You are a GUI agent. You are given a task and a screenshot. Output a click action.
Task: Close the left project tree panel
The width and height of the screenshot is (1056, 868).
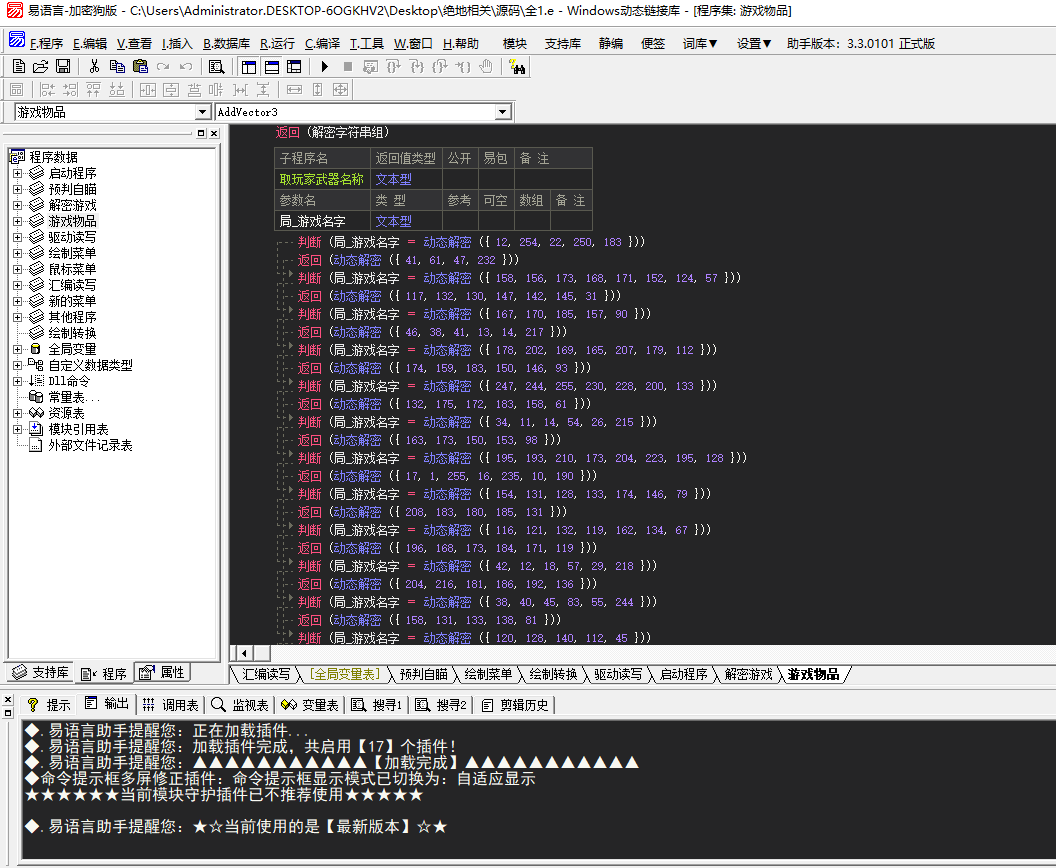point(214,133)
